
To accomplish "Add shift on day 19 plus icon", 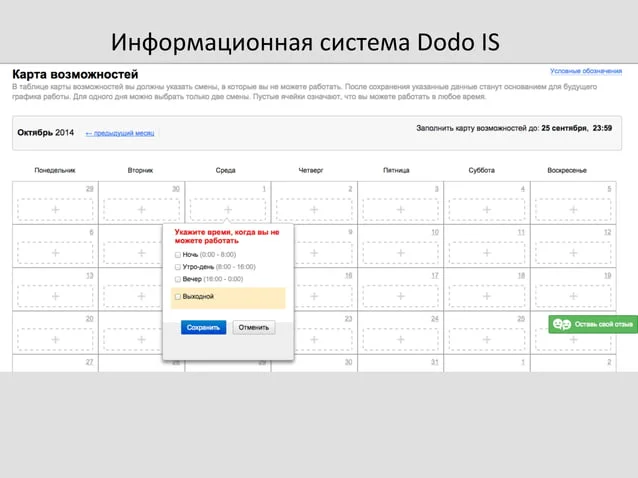I will [573, 296].
